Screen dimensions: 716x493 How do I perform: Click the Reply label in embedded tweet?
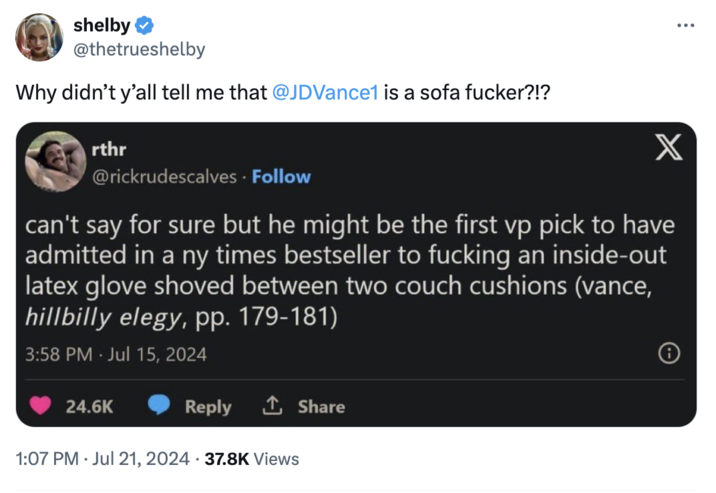[x=208, y=407]
